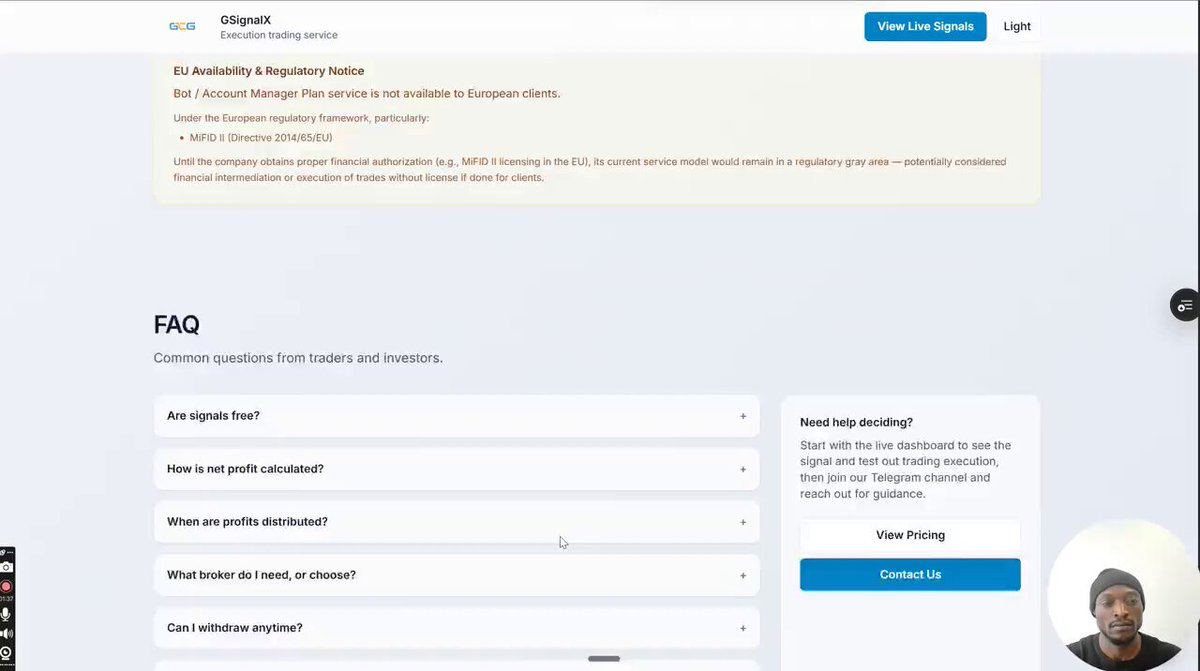Expand 'What broker do I need, or choose?'
Screen dimensions: 1200x671
(x=456, y=575)
